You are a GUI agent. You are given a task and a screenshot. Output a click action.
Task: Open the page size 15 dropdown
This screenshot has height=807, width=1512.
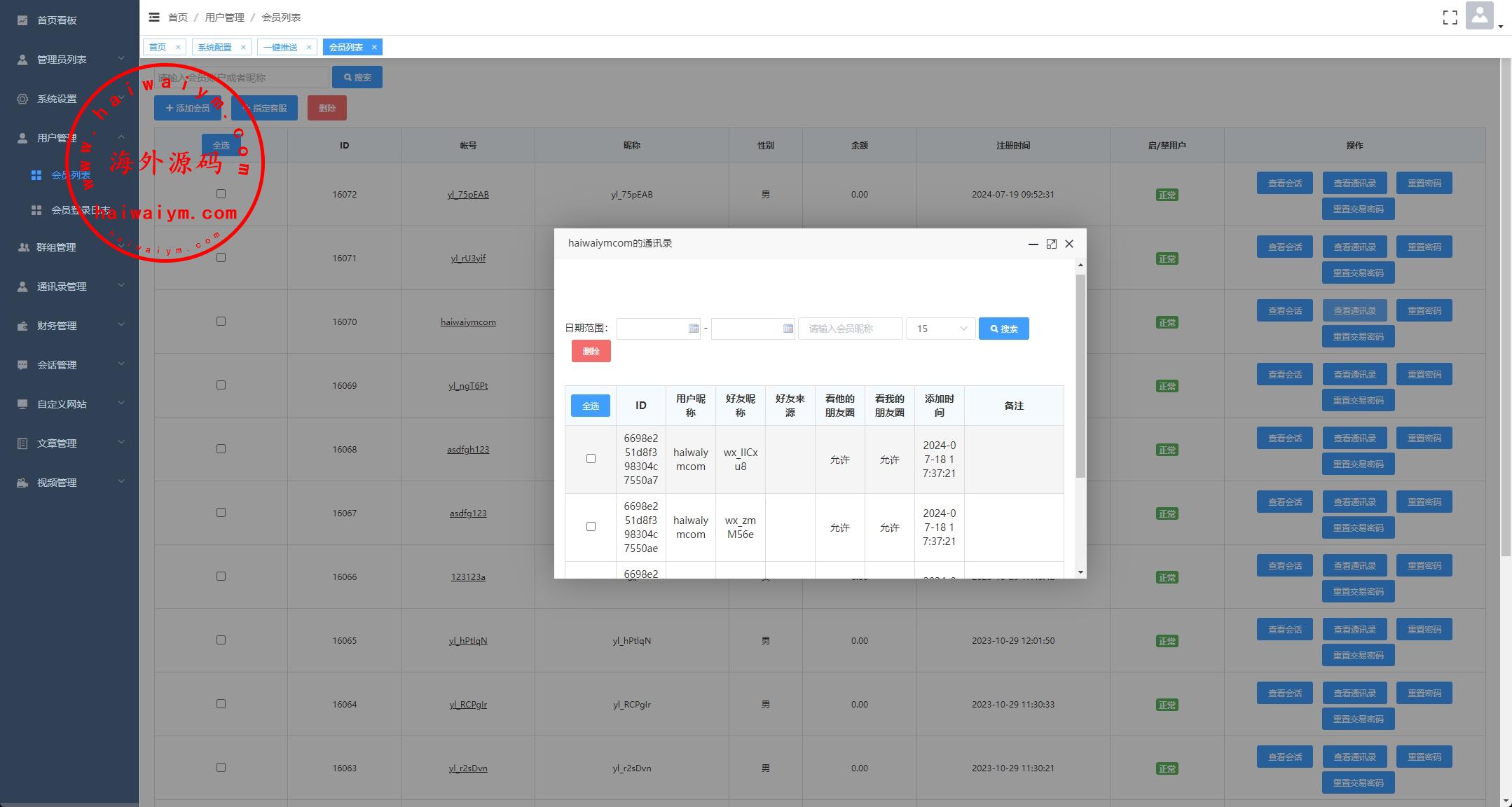coord(940,329)
